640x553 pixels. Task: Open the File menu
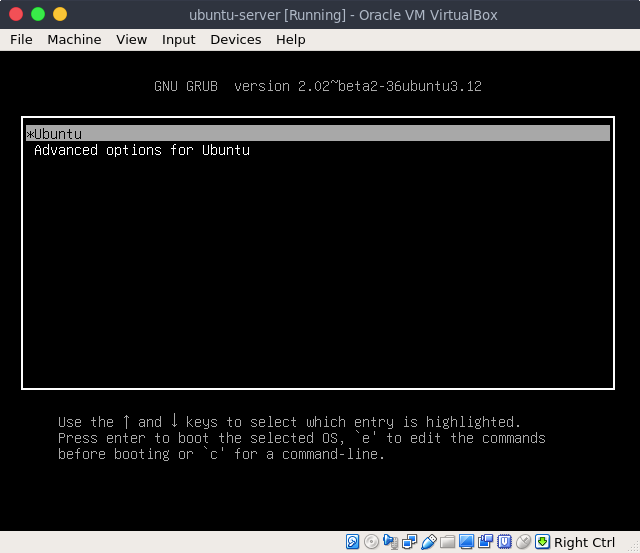click(21, 40)
